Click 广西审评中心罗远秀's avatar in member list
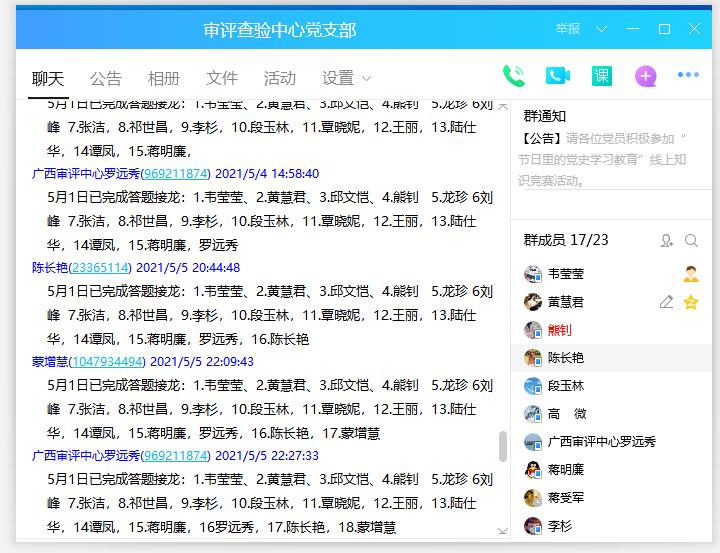The image size is (720, 553). (x=533, y=442)
